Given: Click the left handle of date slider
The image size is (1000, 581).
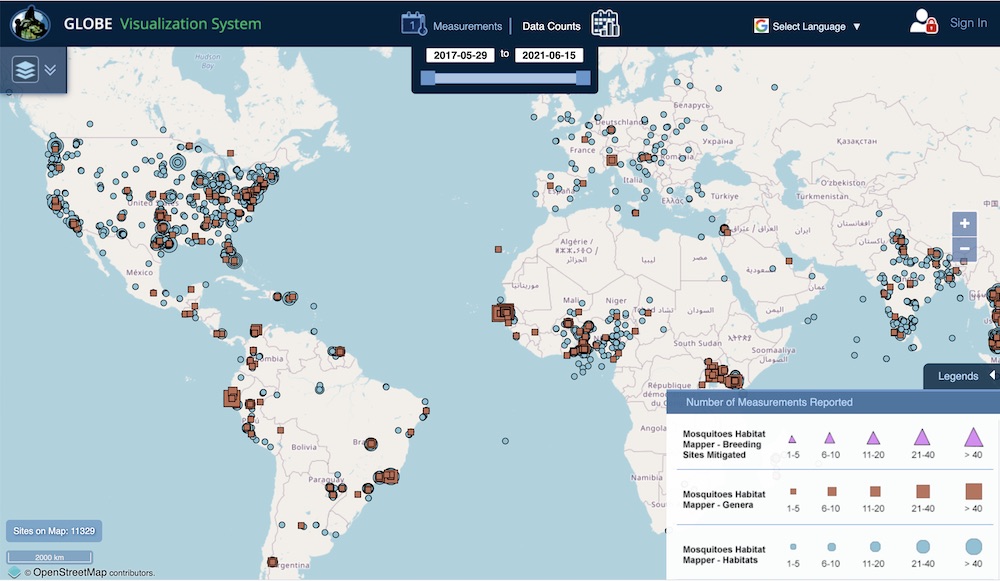Looking at the screenshot, I should point(428,78).
